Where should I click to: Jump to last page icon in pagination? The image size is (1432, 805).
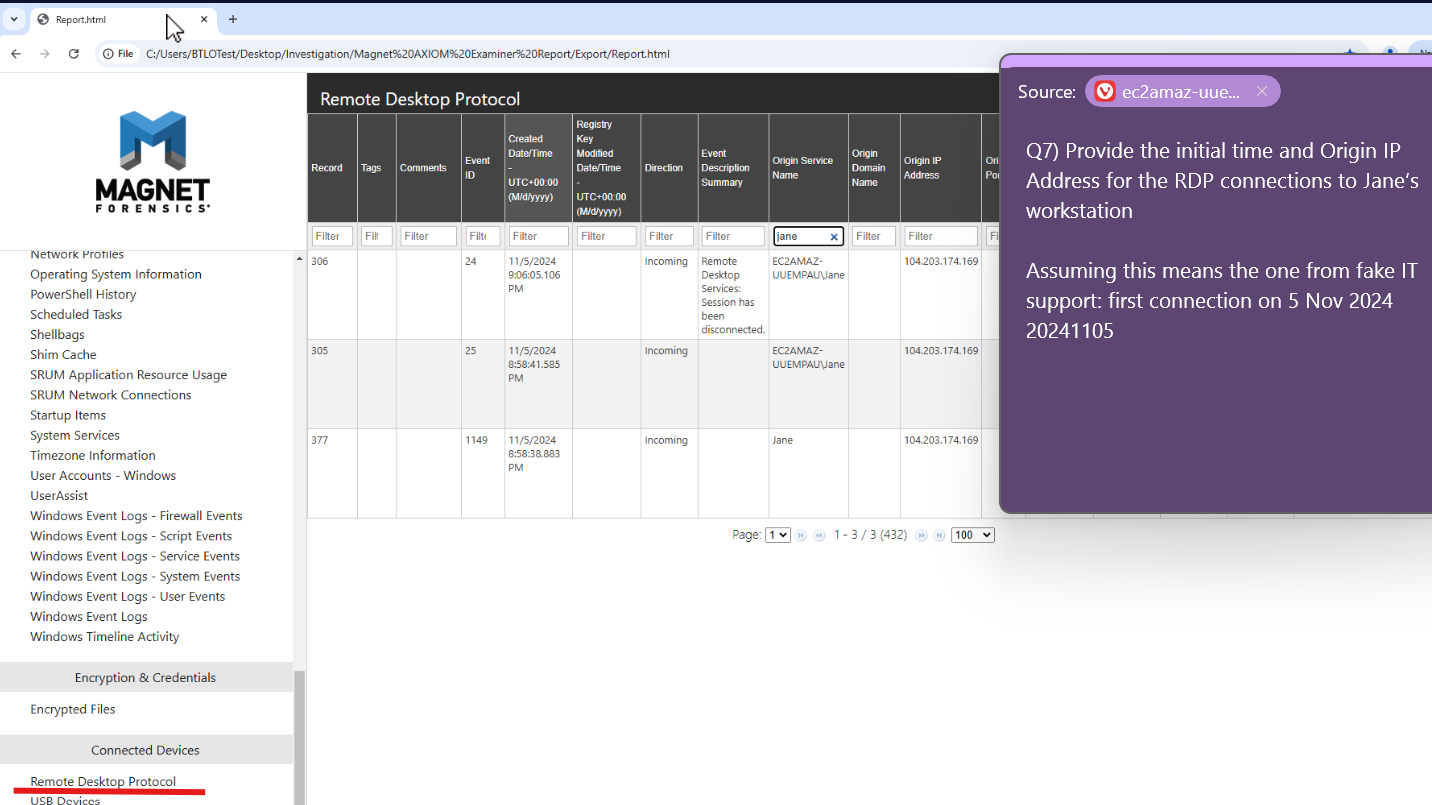[x=939, y=536]
